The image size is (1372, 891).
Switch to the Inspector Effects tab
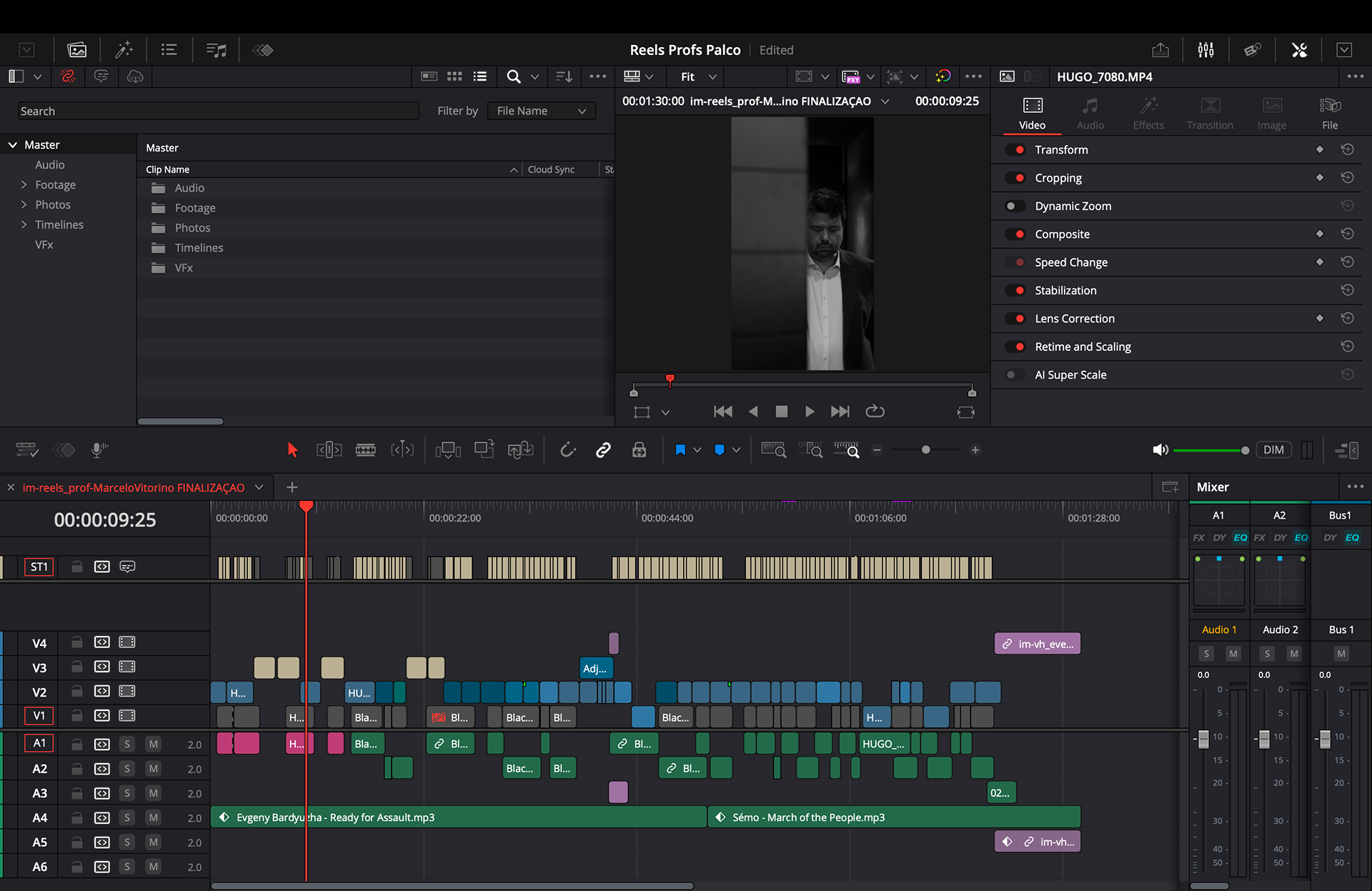pyautogui.click(x=1148, y=114)
